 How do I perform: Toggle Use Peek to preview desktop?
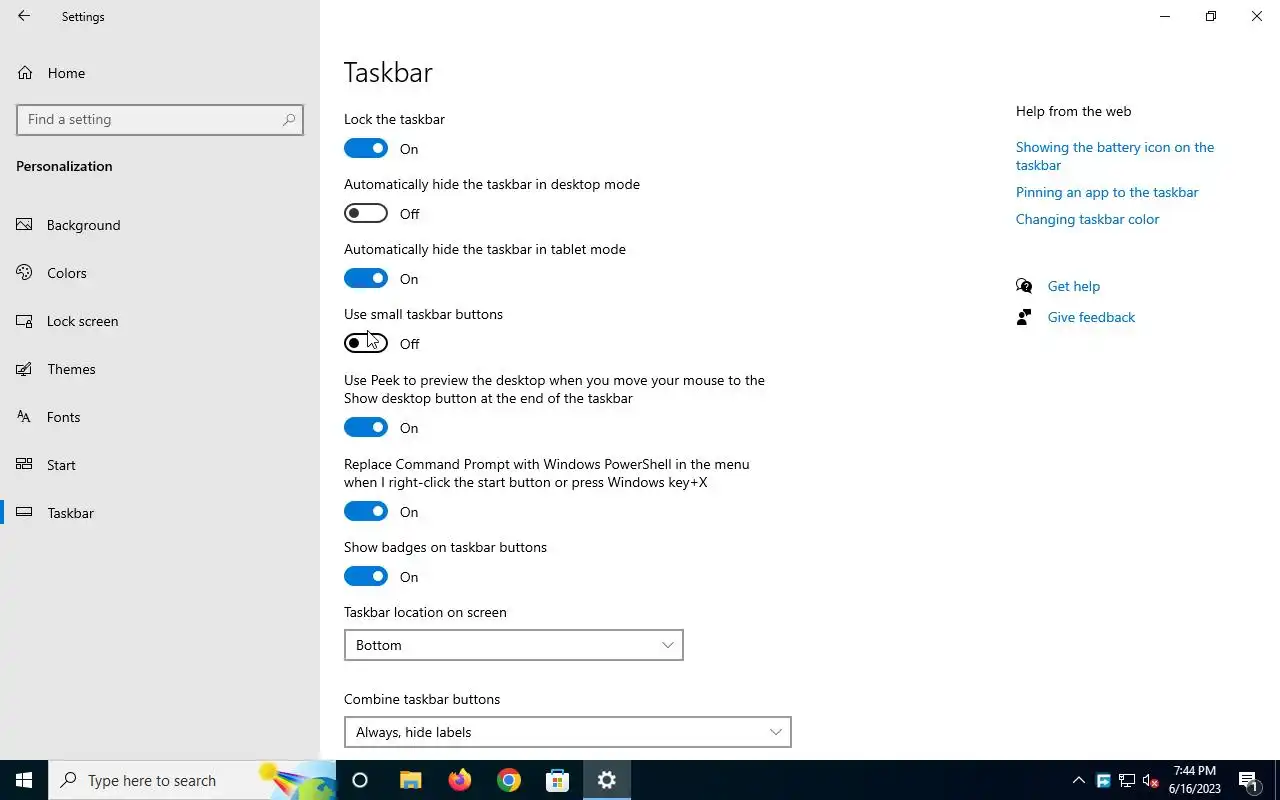click(366, 427)
